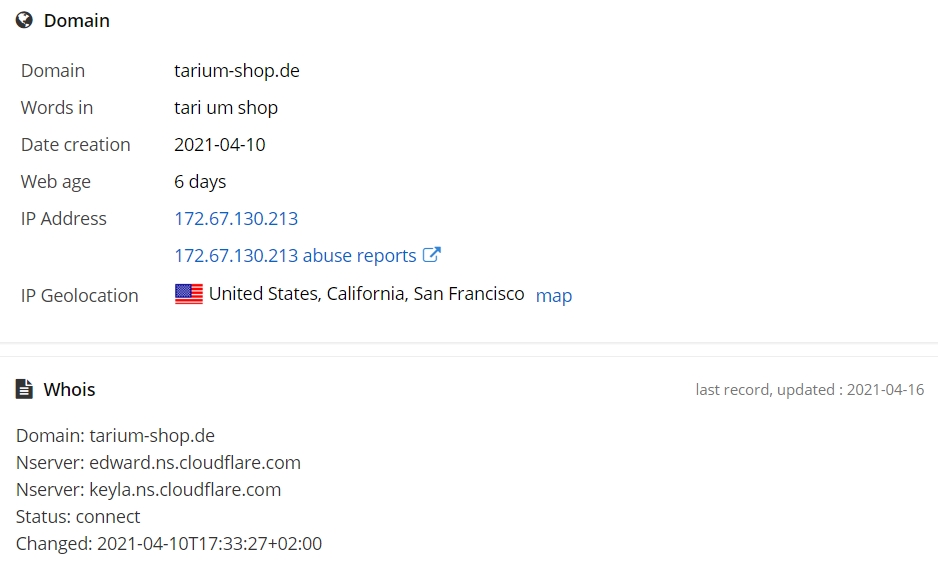
Task: Click the date creation value 2021-04-10
Action: pos(220,145)
